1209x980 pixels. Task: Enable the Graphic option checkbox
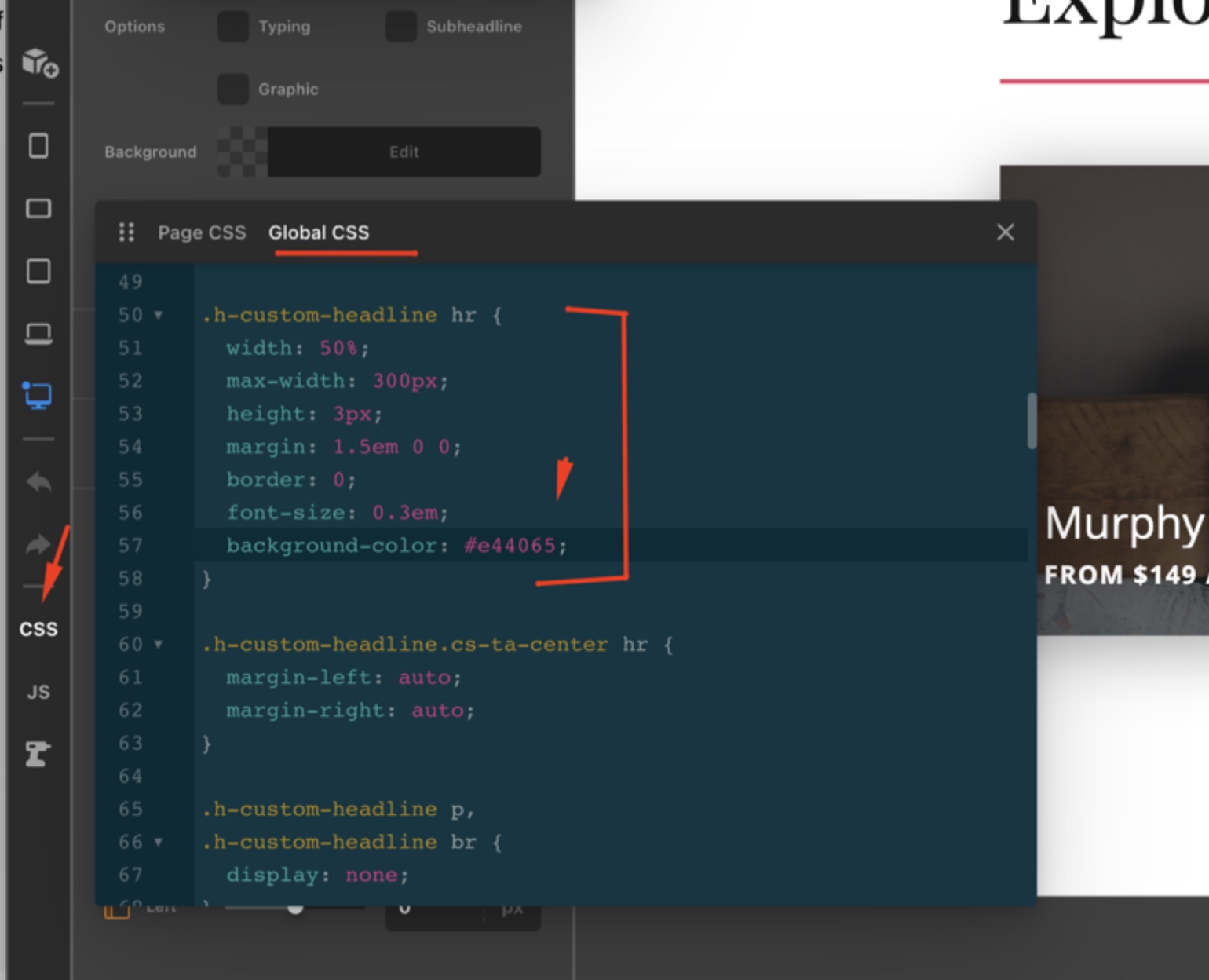(x=233, y=90)
